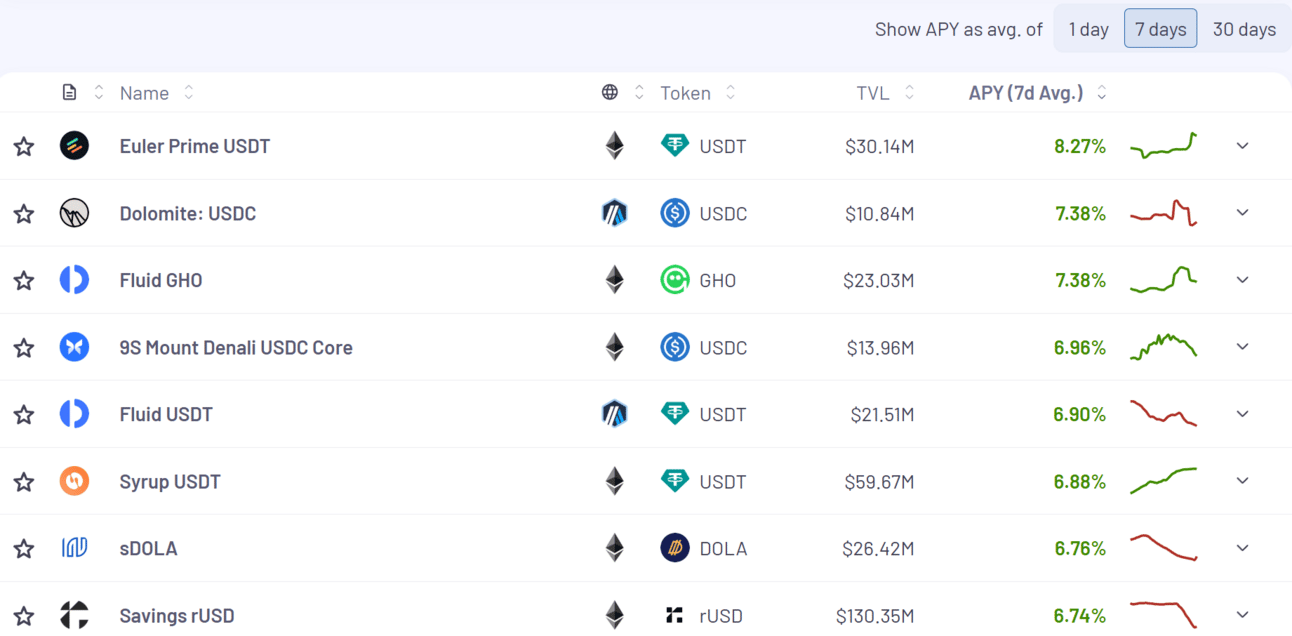Click the $130.35M TVL value
Viewport: 1292px width, 636px height.
(875, 615)
